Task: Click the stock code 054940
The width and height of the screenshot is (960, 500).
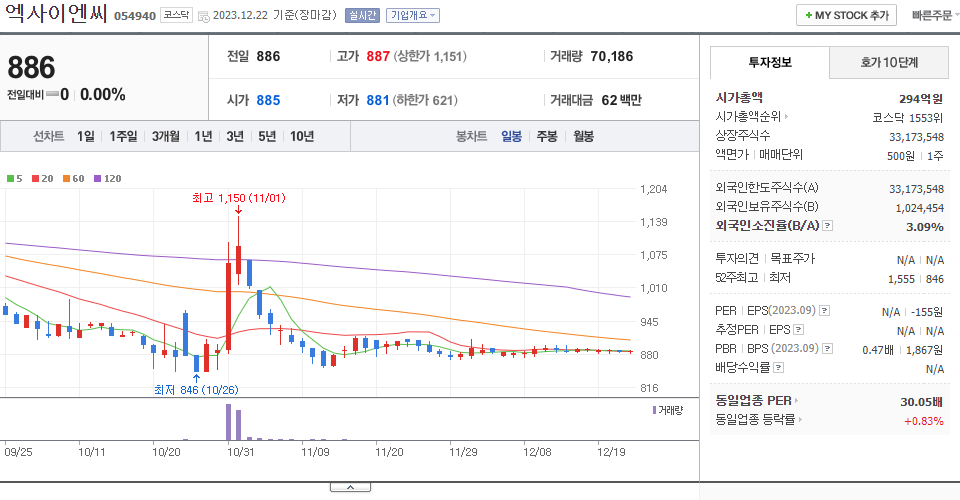Action: tap(135, 17)
